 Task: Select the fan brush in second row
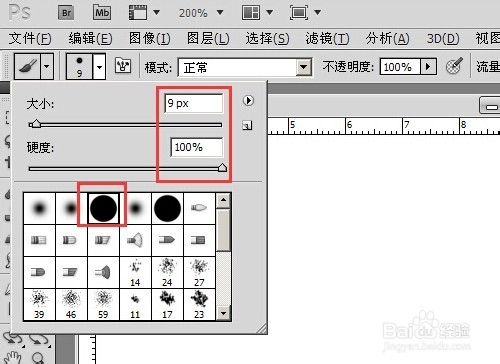pyautogui.click(x=135, y=240)
